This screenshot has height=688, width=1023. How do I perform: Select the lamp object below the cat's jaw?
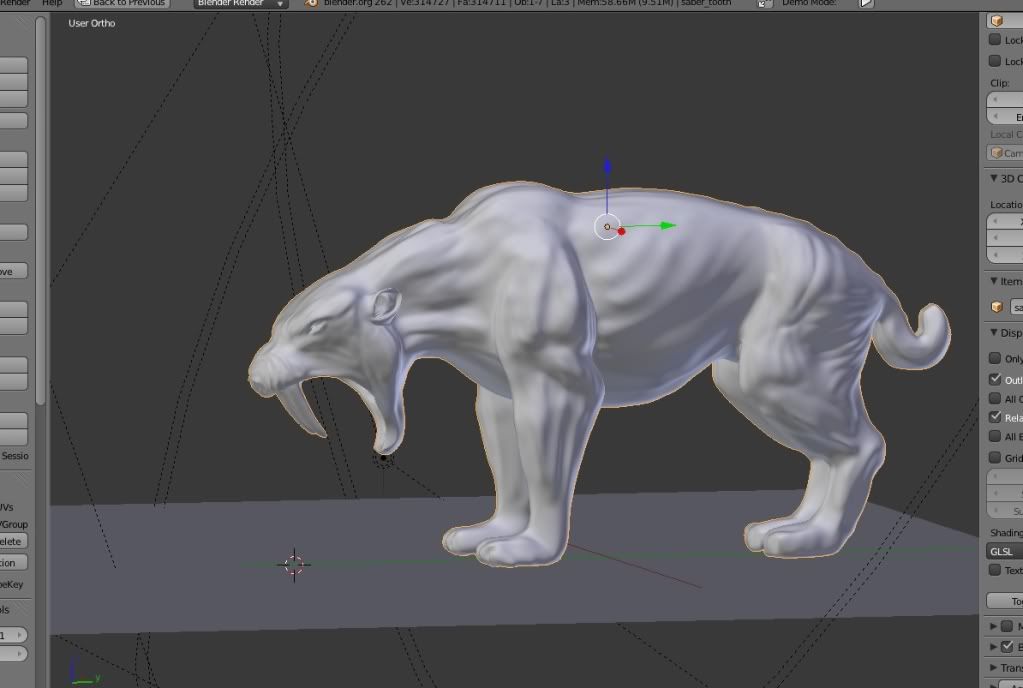tap(384, 458)
